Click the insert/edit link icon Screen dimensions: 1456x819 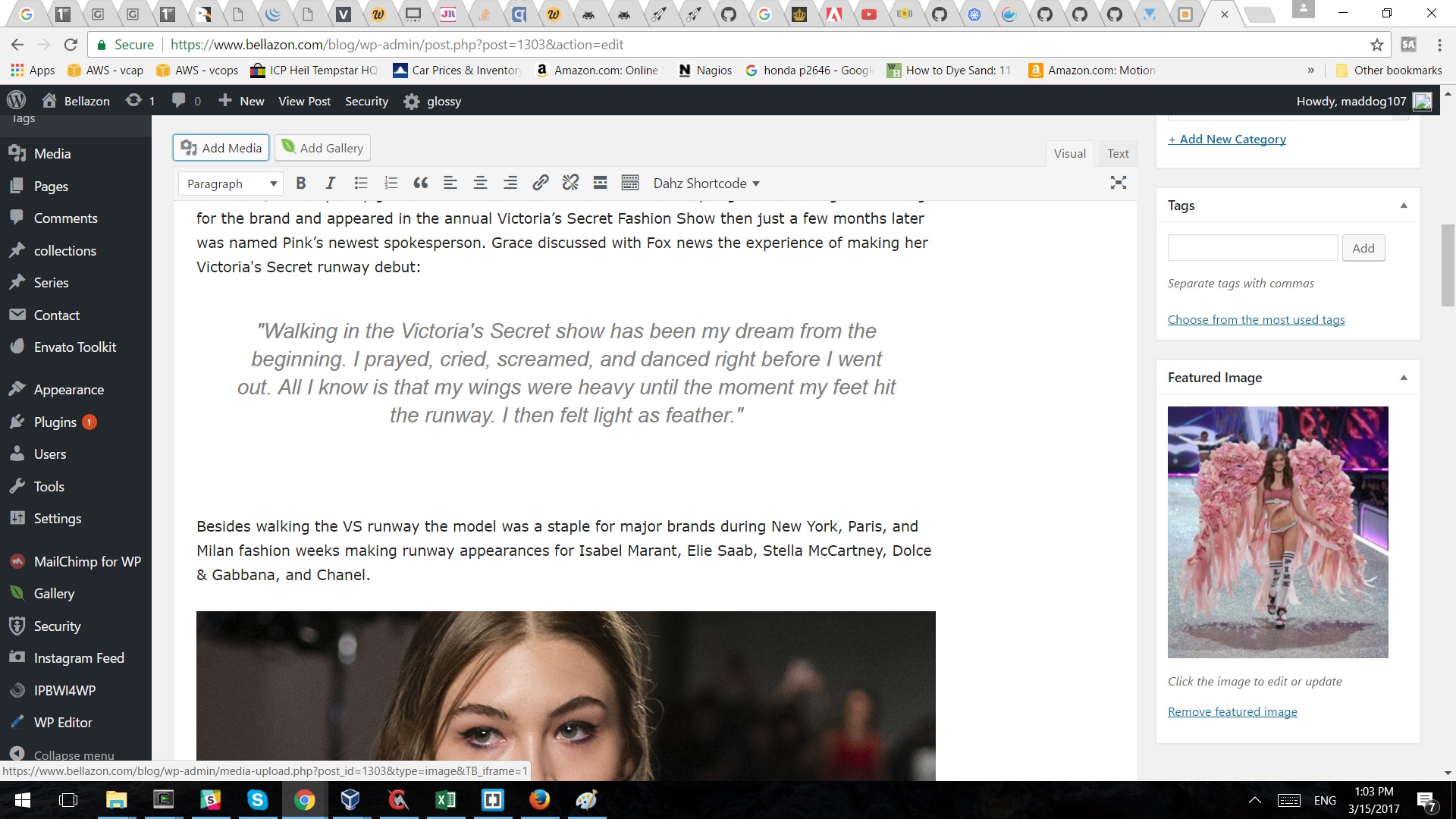[x=540, y=183]
